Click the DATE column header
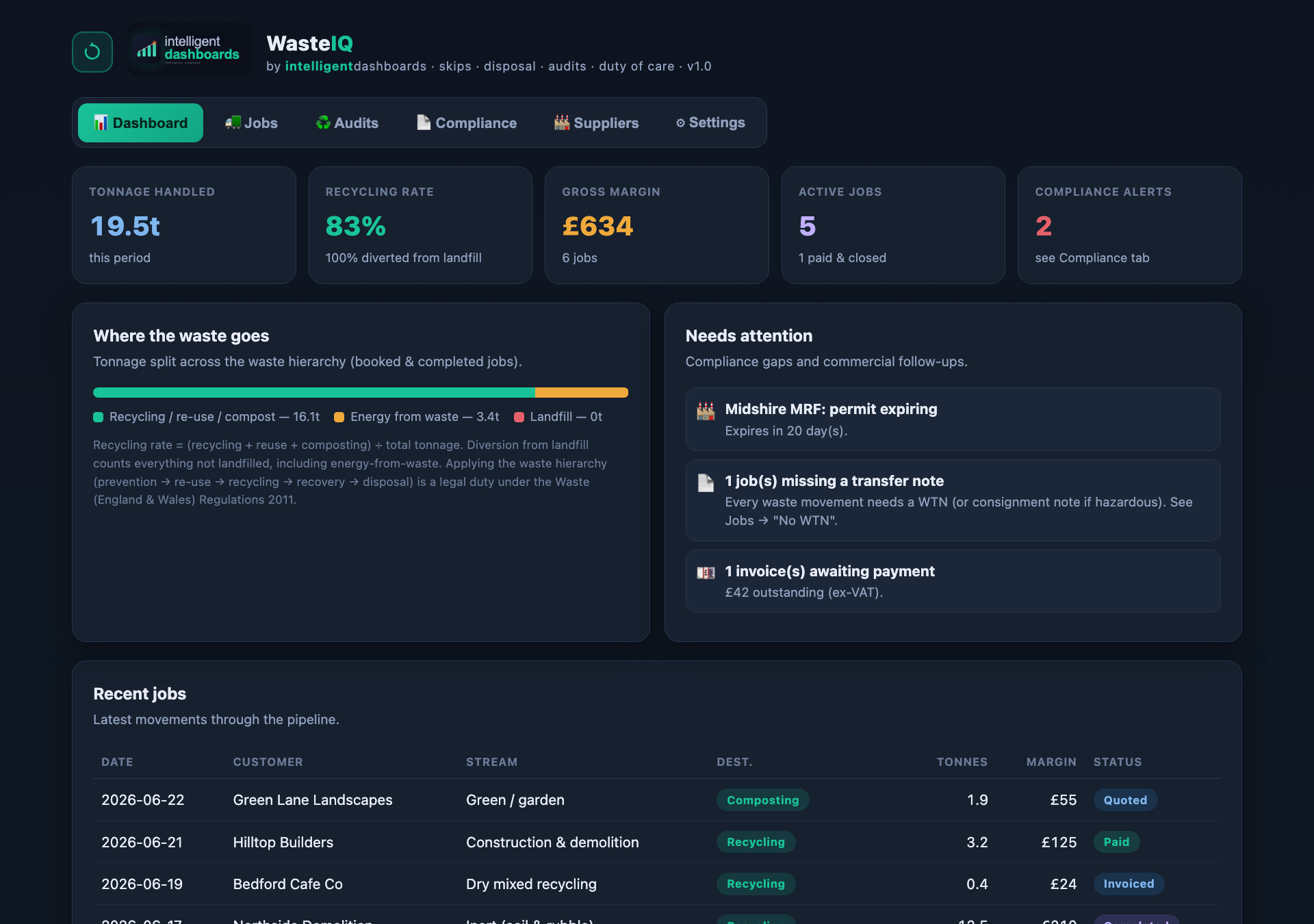Viewport: 1314px width, 924px height. [x=117, y=762]
